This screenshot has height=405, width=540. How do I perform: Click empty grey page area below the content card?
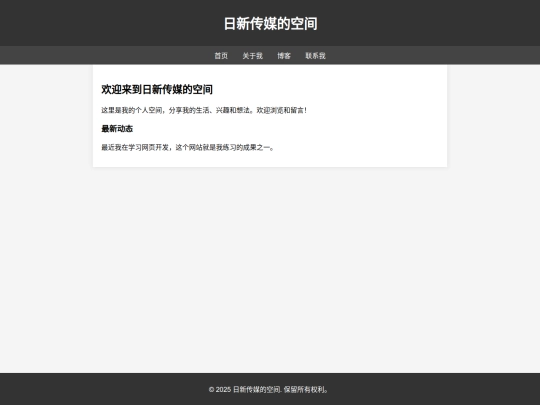(x=270, y=269)
